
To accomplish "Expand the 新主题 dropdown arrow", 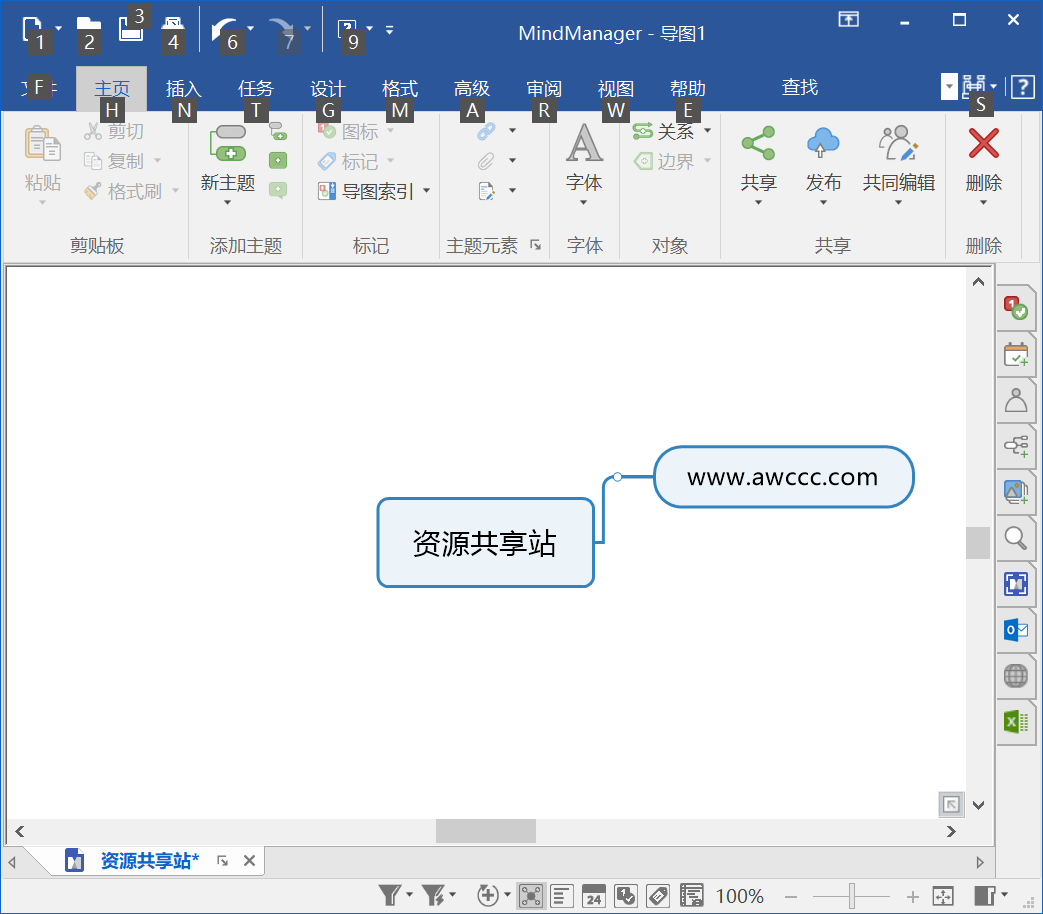I will (227, 202).
